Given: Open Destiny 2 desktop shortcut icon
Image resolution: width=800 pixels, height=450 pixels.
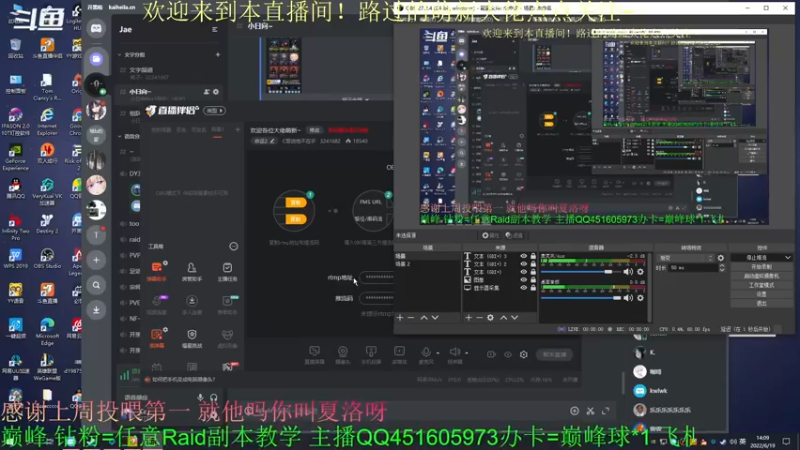Looking at the screenshot, I should pyautogui.click(x=46, y=223).
